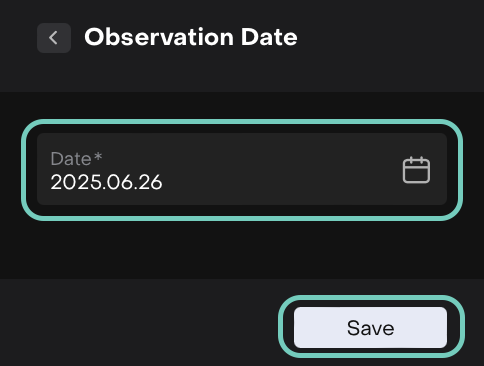
Task: Save the observation date
Action: pos(370,328)
